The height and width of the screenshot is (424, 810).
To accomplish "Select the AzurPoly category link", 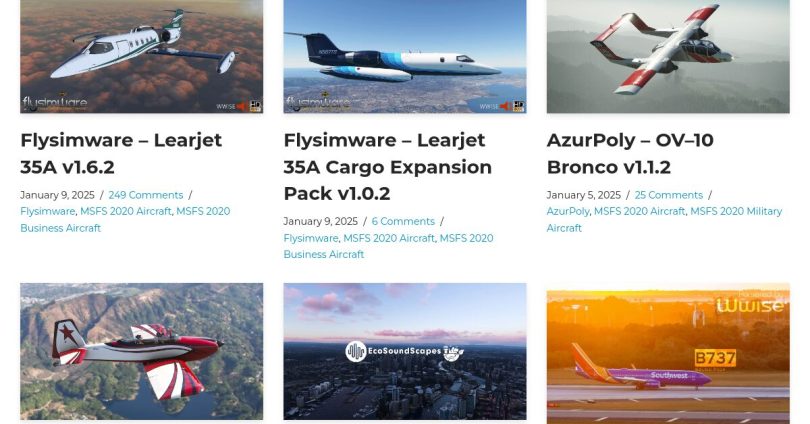I will click(568, 212).
